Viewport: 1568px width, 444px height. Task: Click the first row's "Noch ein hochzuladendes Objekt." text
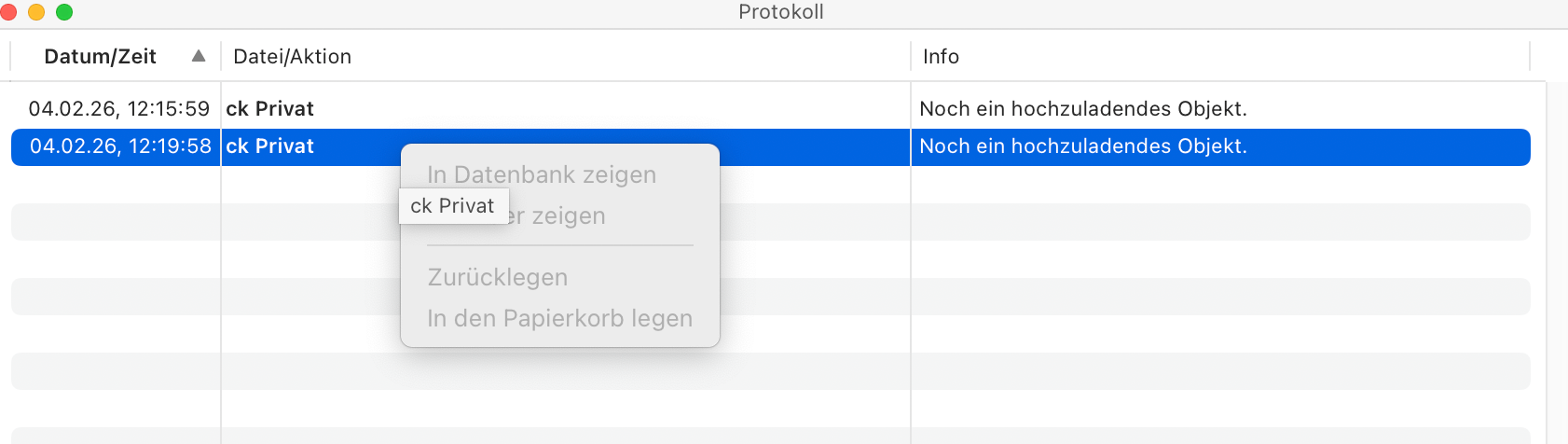(1082, 109)
